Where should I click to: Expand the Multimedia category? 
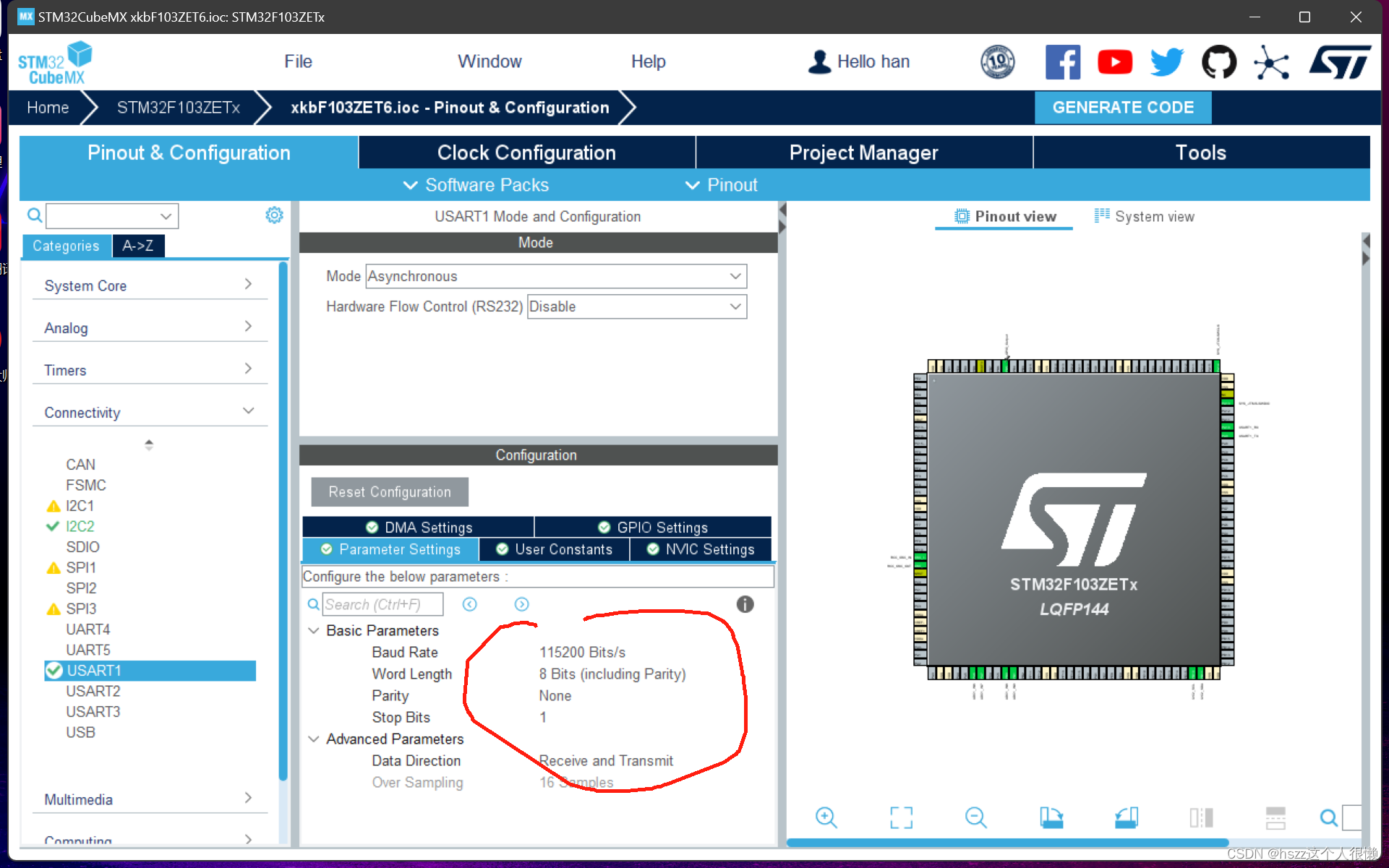(x=150, y=799)
